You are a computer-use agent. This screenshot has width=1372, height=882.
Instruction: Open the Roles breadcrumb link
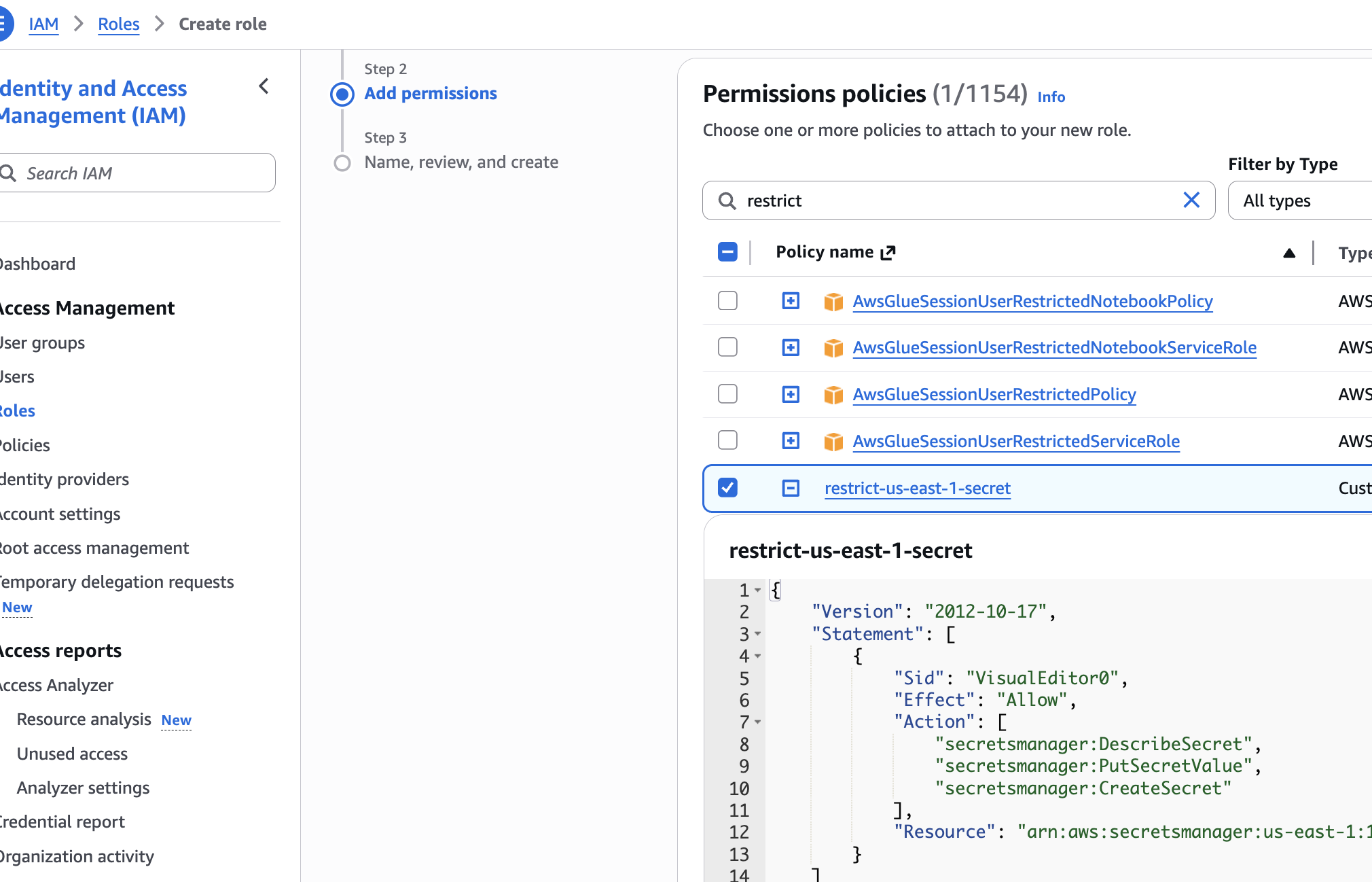118,24
